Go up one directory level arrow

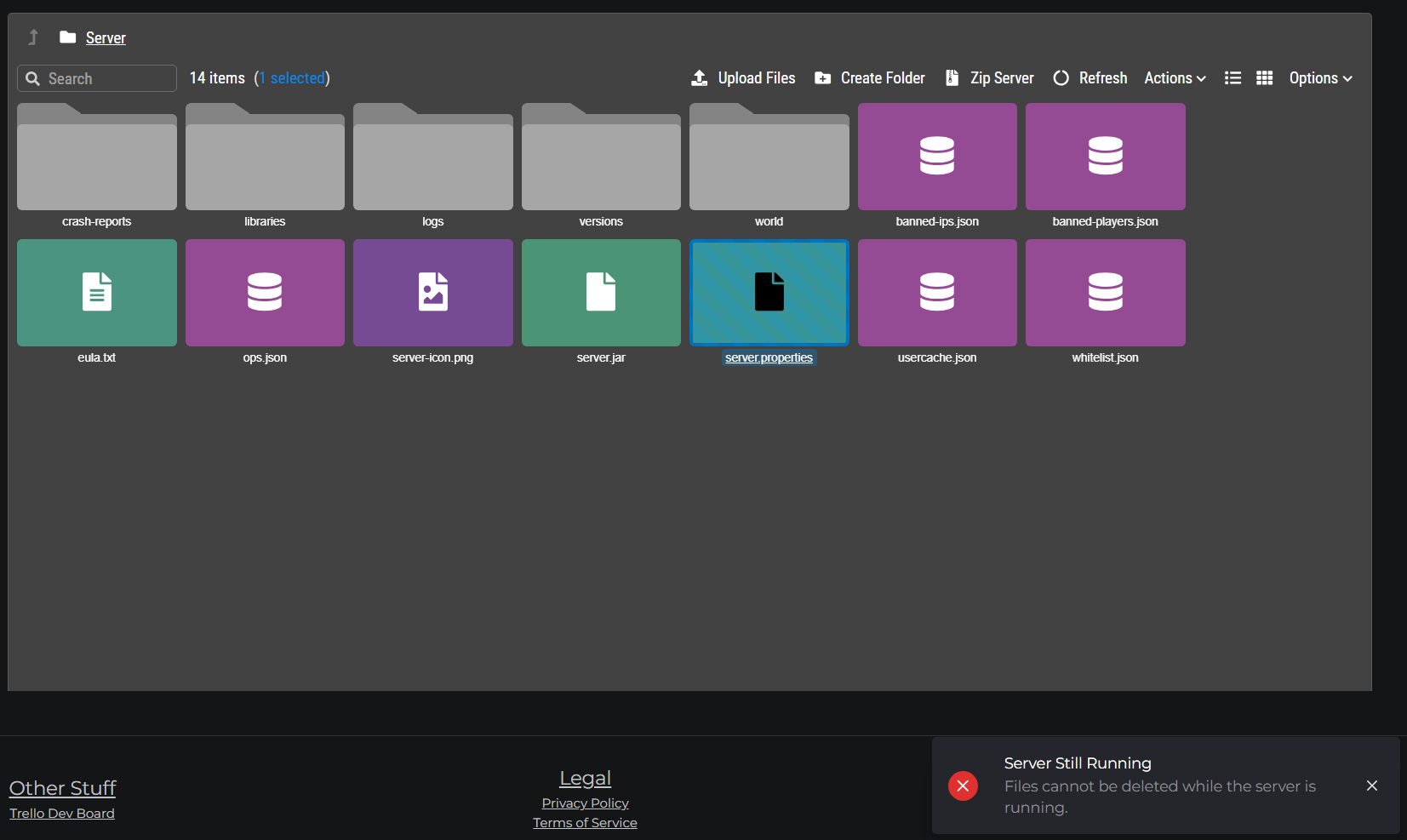pos(33,37)
